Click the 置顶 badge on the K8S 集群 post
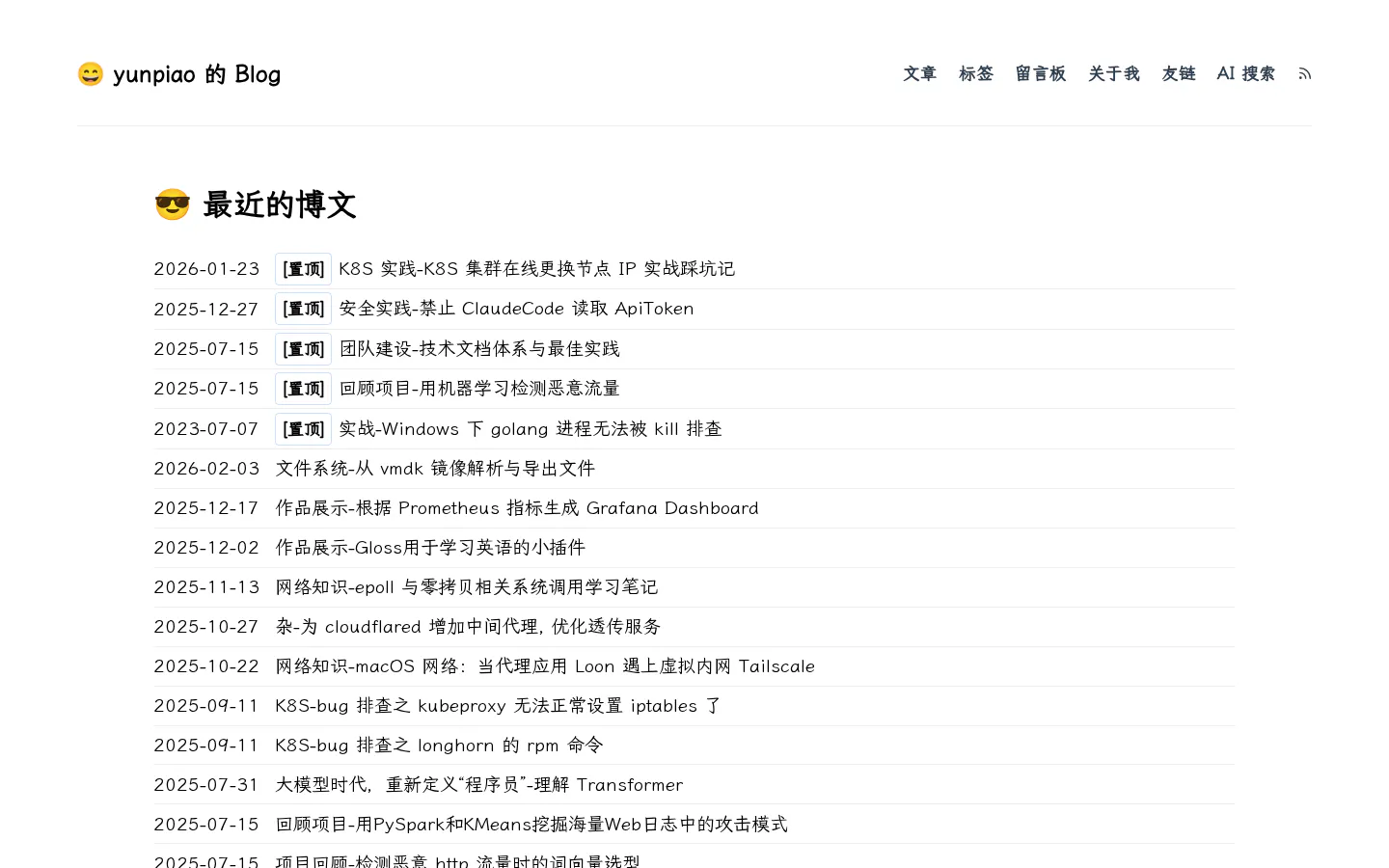This screenshot has height=868, width=1389. click(303, 269)
